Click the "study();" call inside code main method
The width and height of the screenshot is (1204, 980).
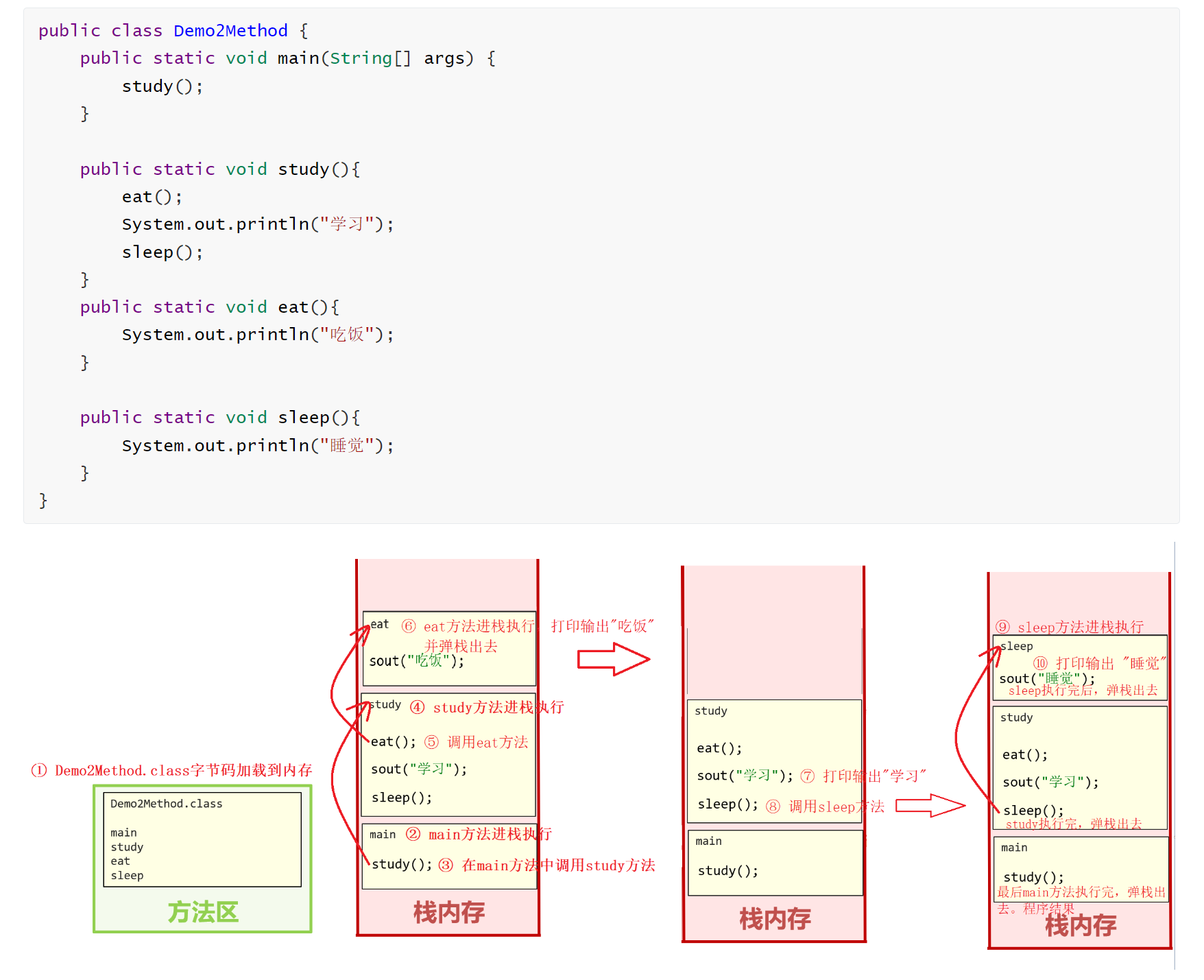click(162, 86)
